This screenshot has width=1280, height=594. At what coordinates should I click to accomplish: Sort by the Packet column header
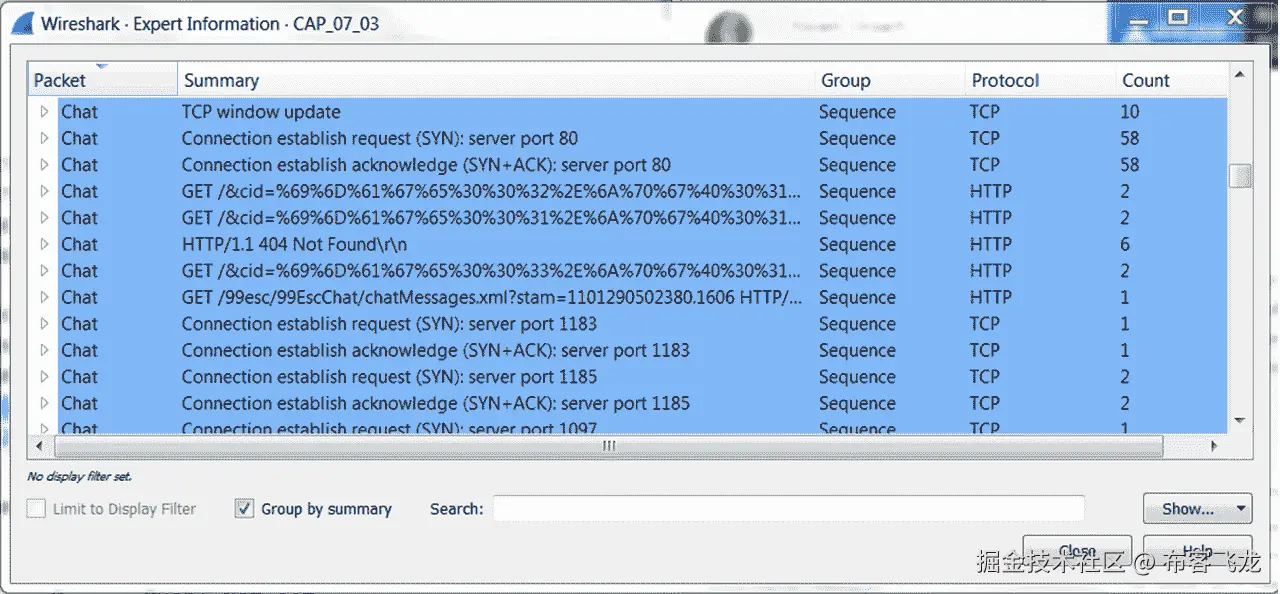click(102, 80)
